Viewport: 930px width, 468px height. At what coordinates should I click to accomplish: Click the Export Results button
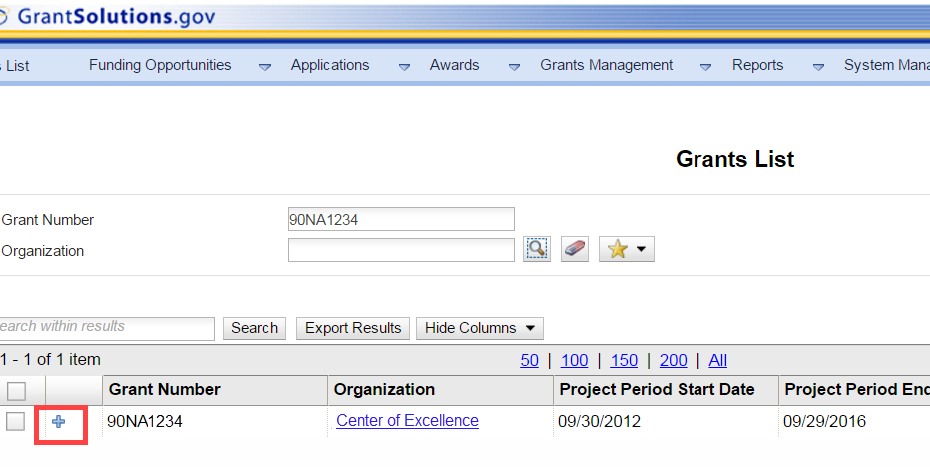(353, 328)
